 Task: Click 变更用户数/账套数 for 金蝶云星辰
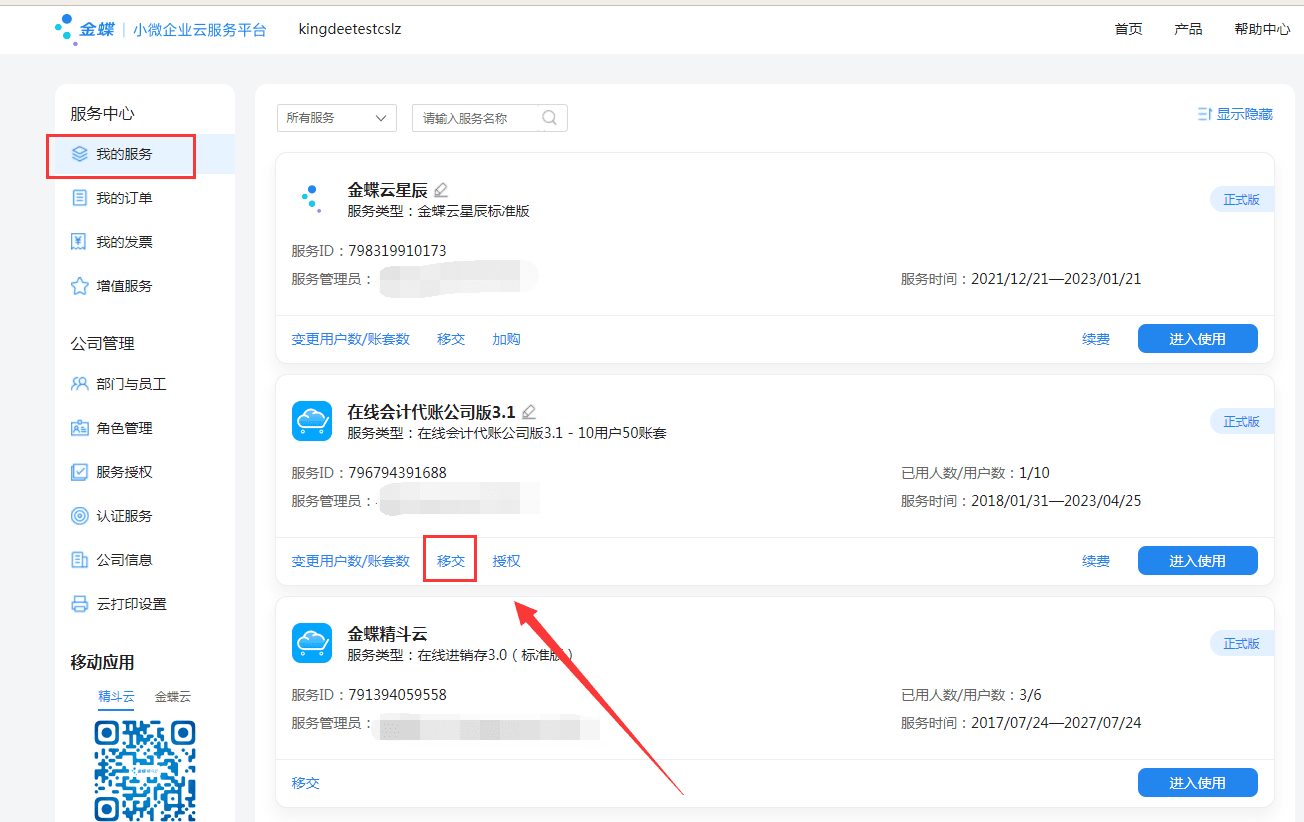pos(351,339)
